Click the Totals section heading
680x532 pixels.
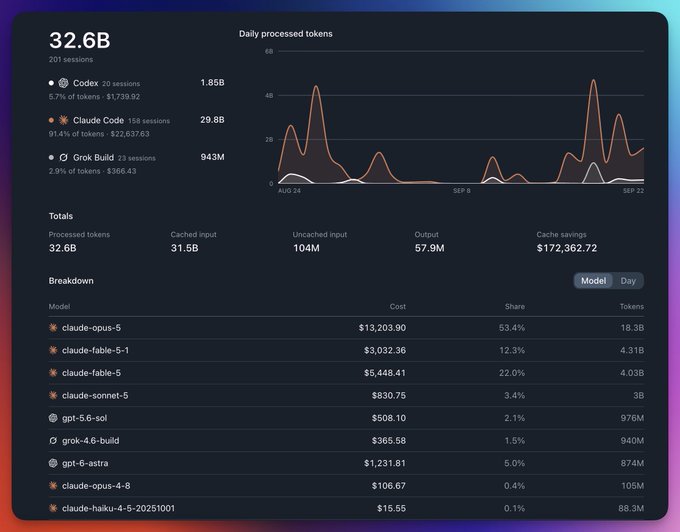tap(61, 216)
